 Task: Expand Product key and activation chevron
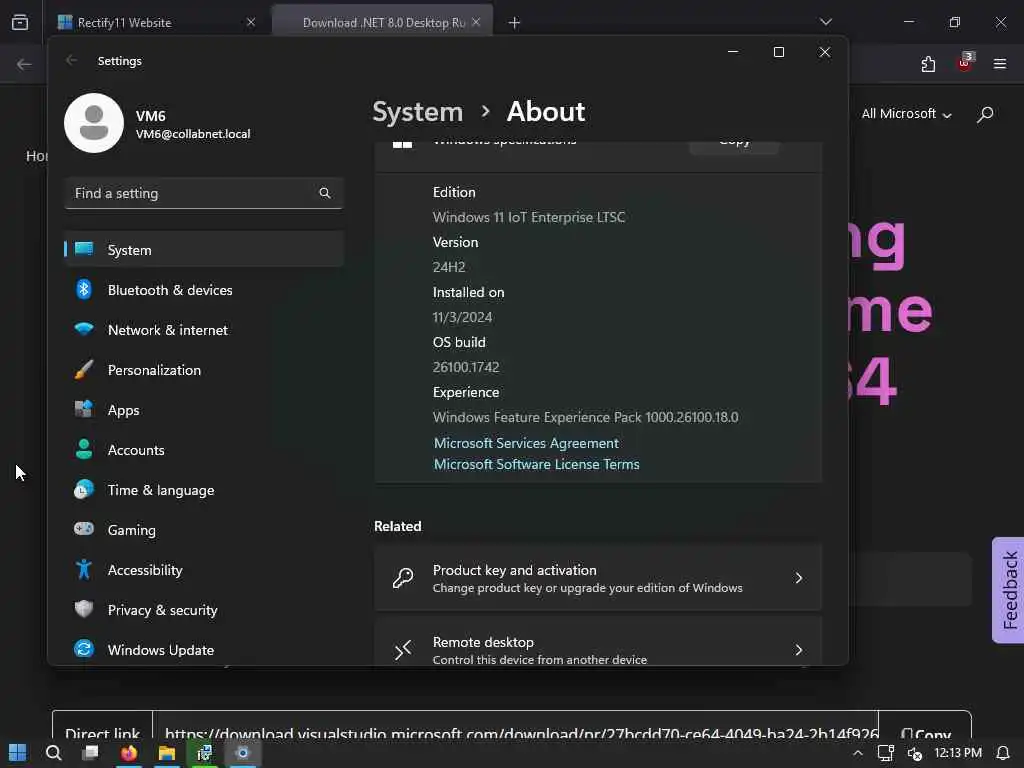(799, 578)
